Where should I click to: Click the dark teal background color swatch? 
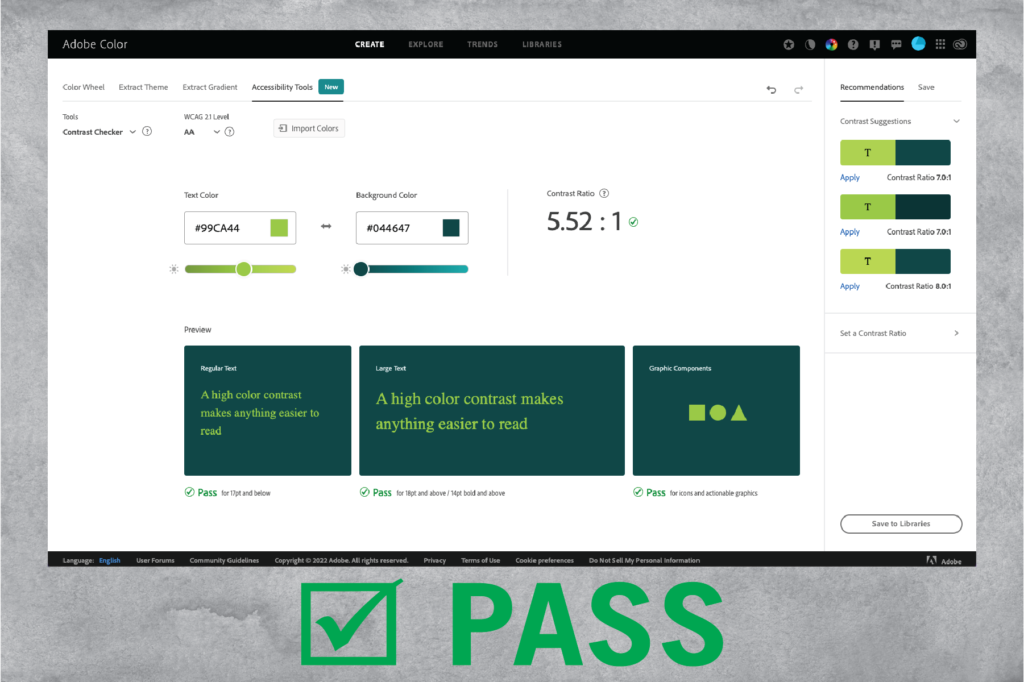451,227
